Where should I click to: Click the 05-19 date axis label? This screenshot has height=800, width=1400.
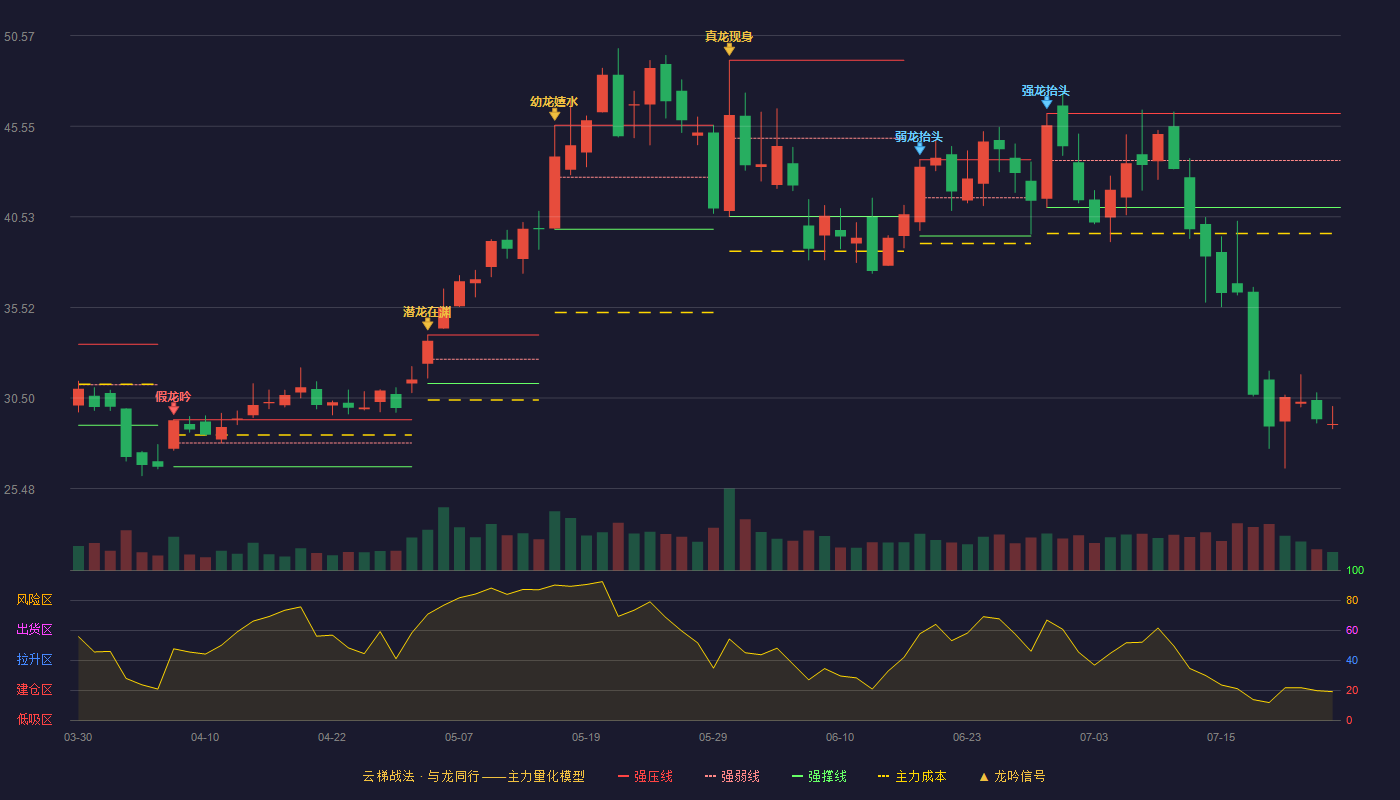pos(586,737)
